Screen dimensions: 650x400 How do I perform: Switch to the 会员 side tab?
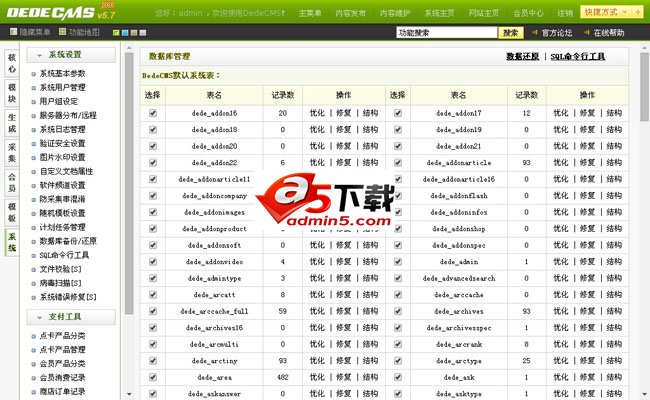click(12, 182)
